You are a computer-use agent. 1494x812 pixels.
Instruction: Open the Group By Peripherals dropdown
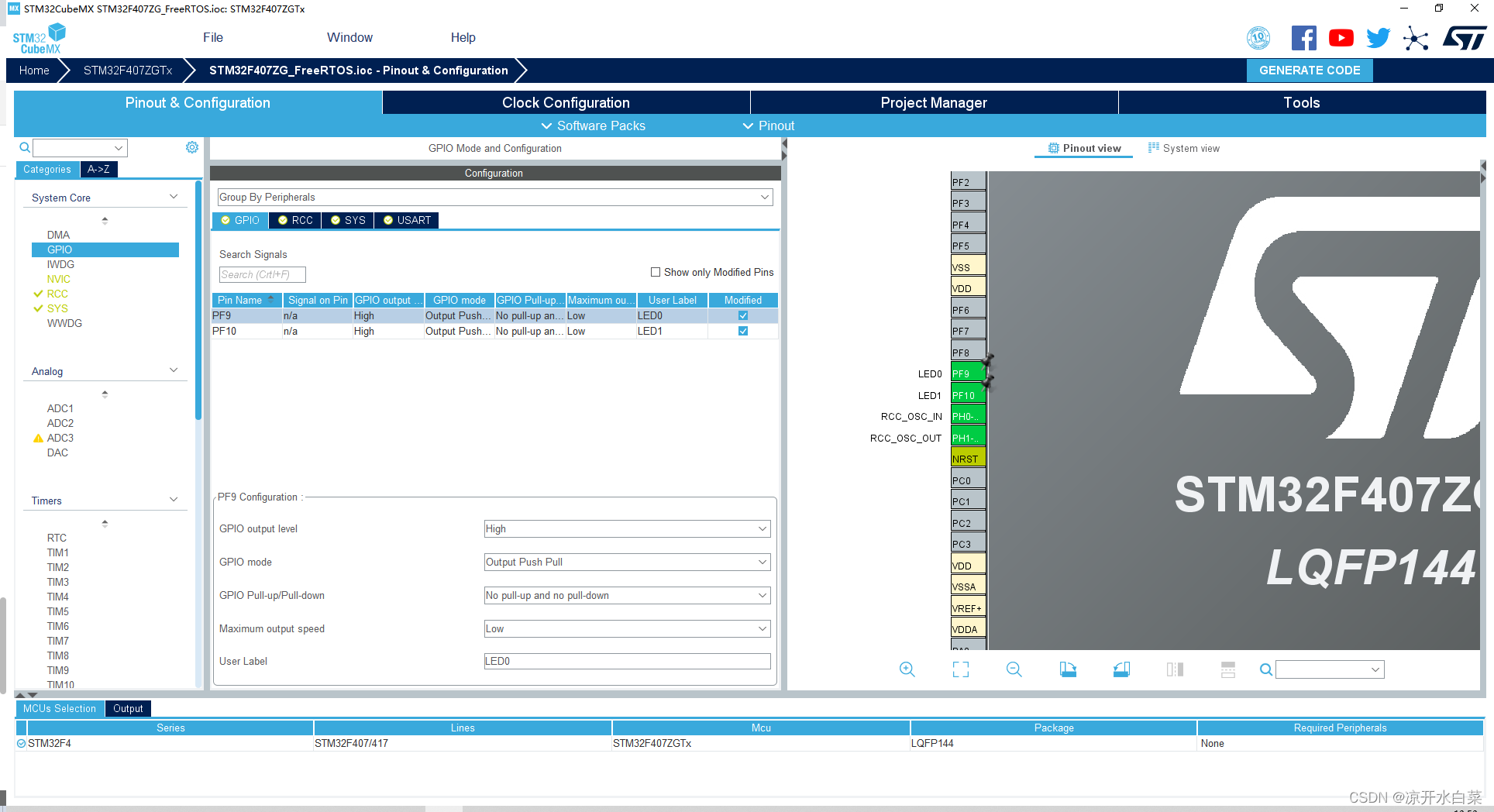(494, 197)
